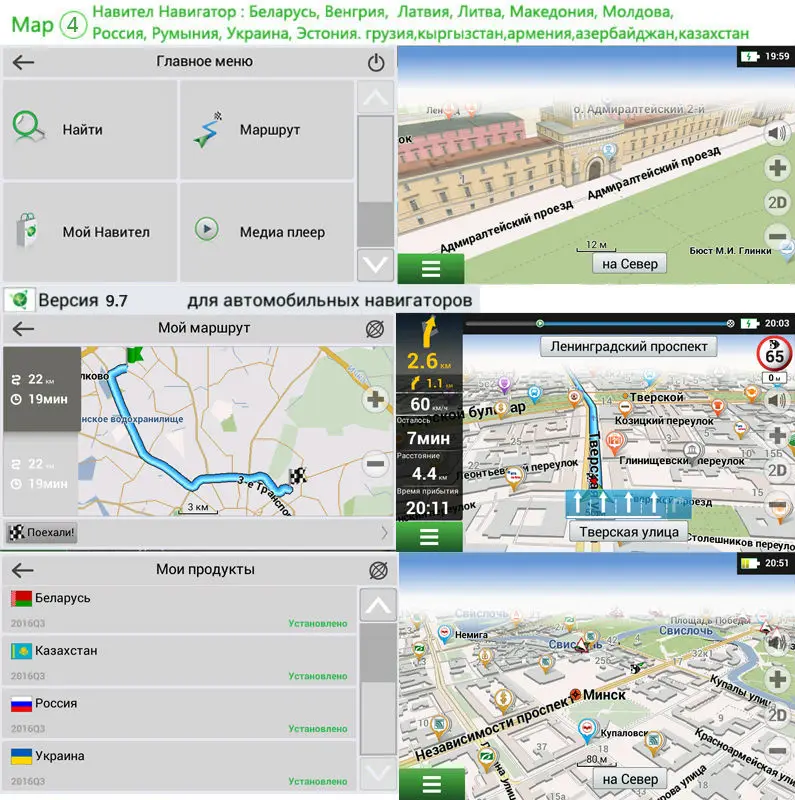Image resolution: width=795 pixels, height=800 pixels.
Task: Click the Минск city marker label
Action: point(604,695)
